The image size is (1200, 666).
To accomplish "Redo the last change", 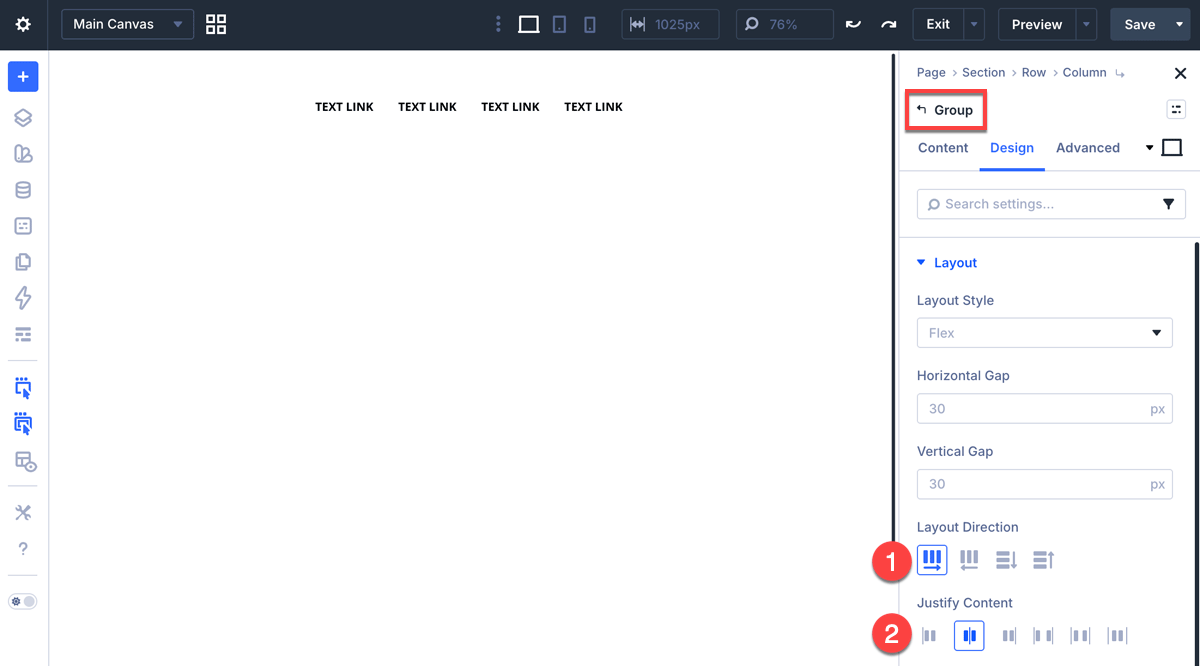I will [x=888, y=24].
